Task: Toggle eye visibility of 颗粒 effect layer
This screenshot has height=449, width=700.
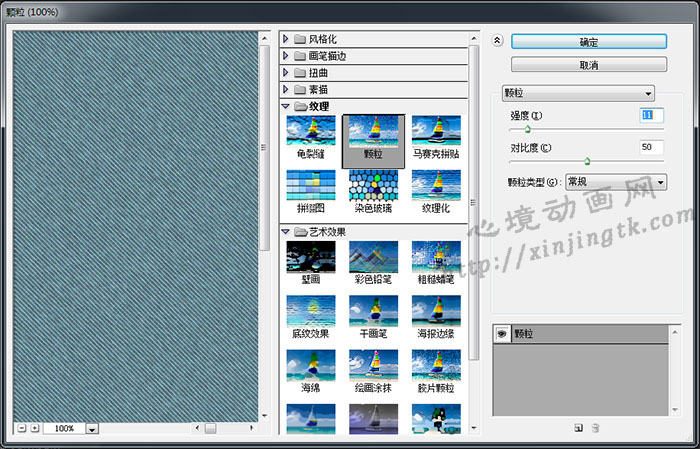Action: coord(502,334)
